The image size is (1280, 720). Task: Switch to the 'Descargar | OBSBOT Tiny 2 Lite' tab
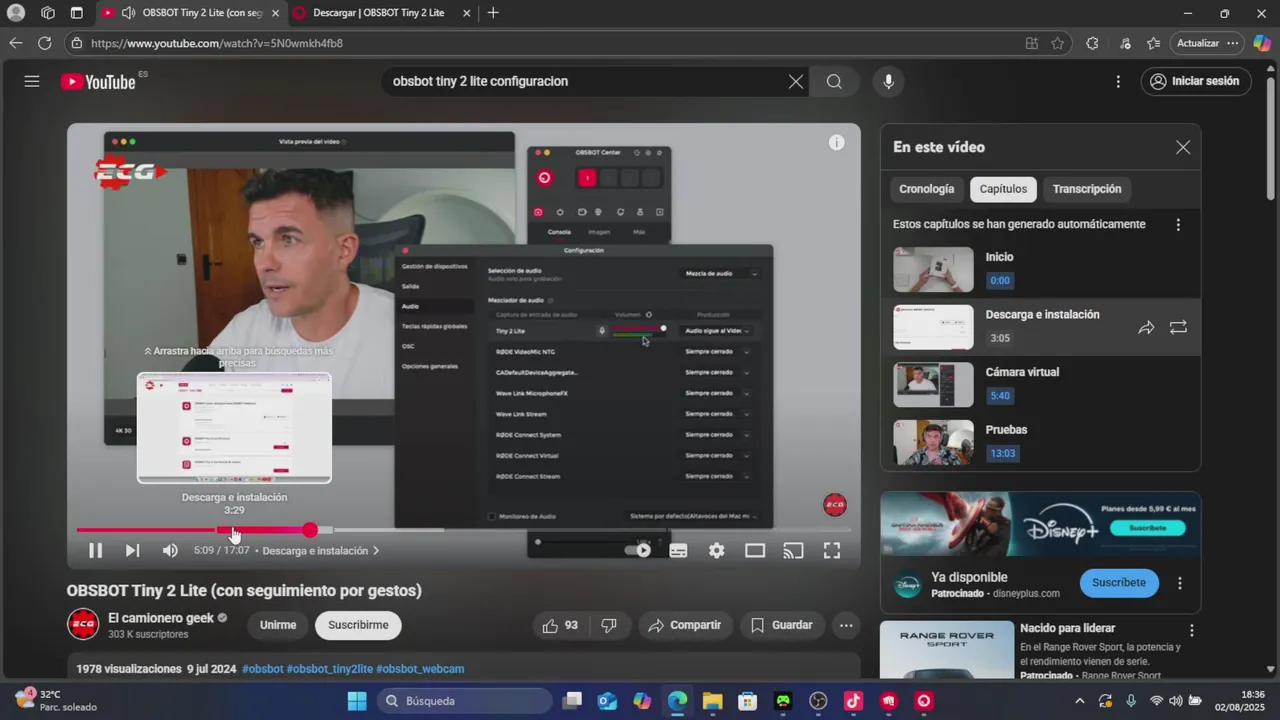point(378,13)
